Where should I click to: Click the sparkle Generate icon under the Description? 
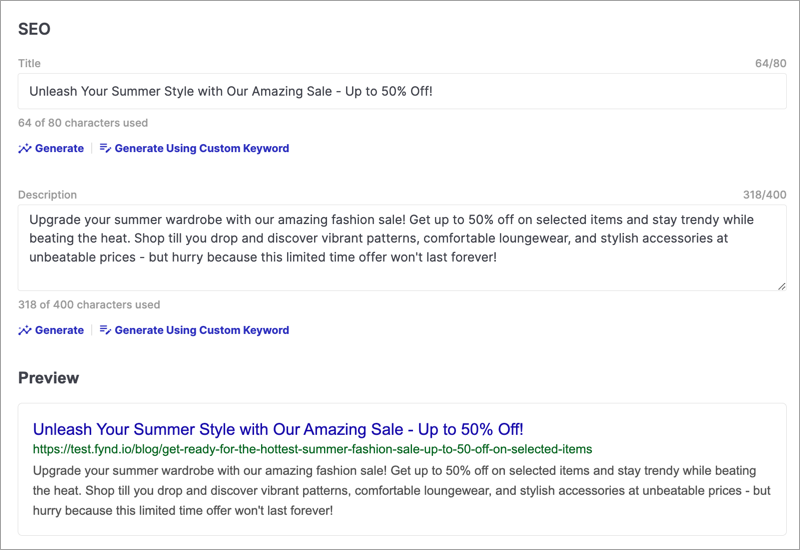(24, 330)
